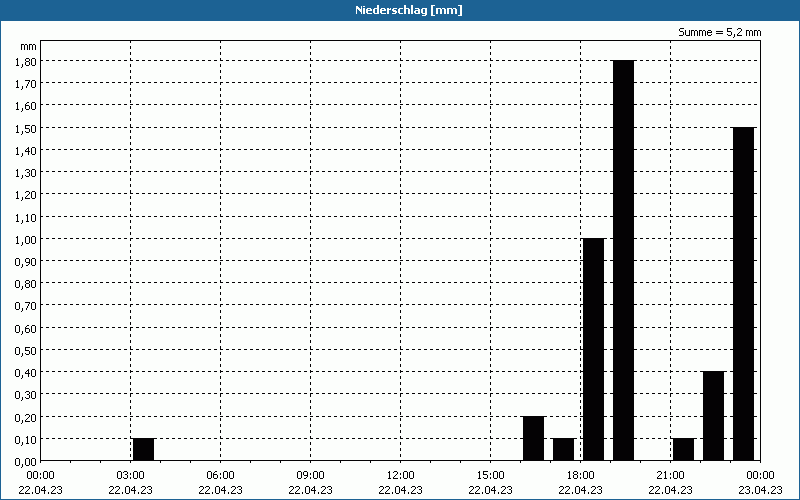Click the 03:00 time axis label
The image size is (800, 500).
click(x=131, y=476)
